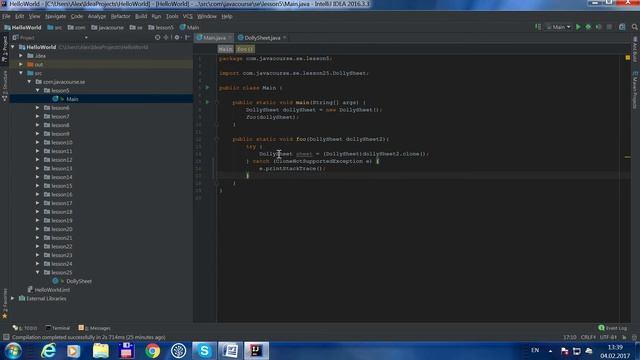Open the Messages tool window tab
Screen dimensions: 640x360
(x=94, y=328)
